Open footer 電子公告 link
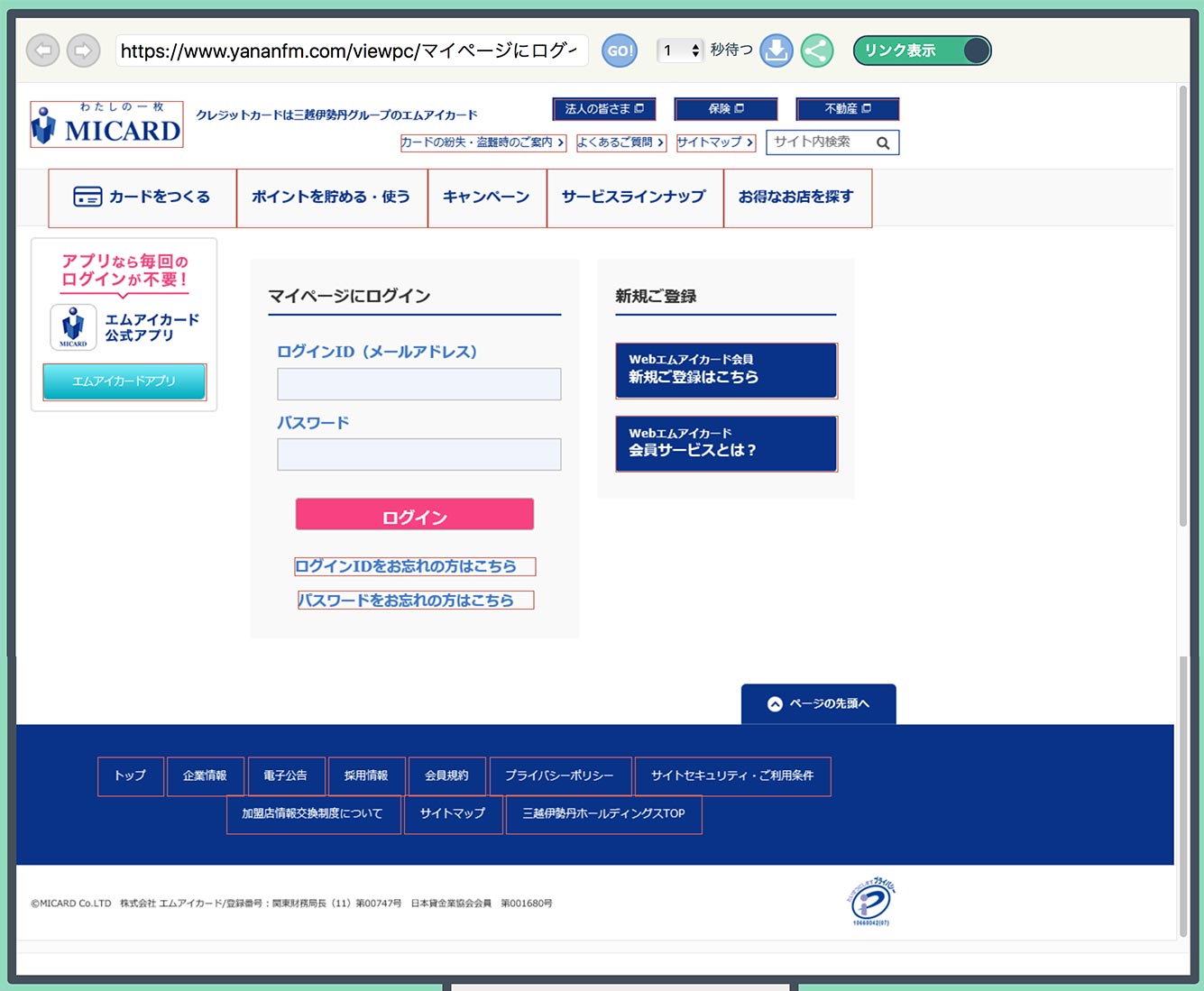Screen dimensions: 1204x991 tap(286, 776)
